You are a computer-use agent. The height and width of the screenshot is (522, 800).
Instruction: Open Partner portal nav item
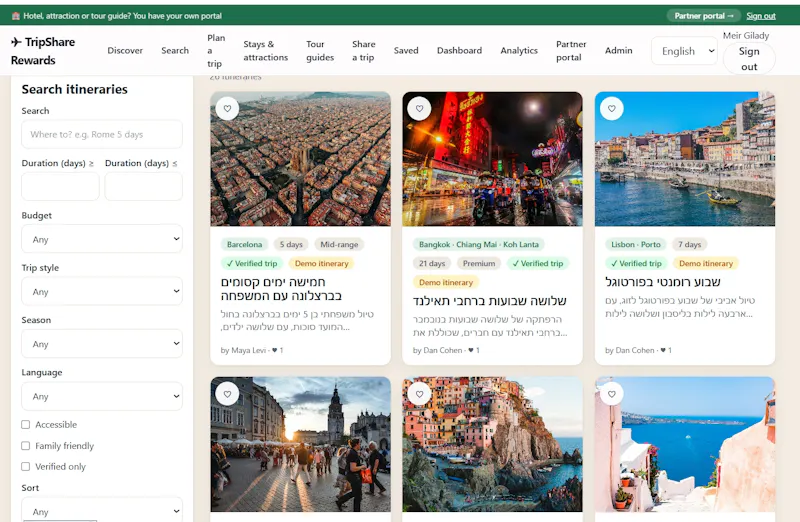tap(571, 51)
